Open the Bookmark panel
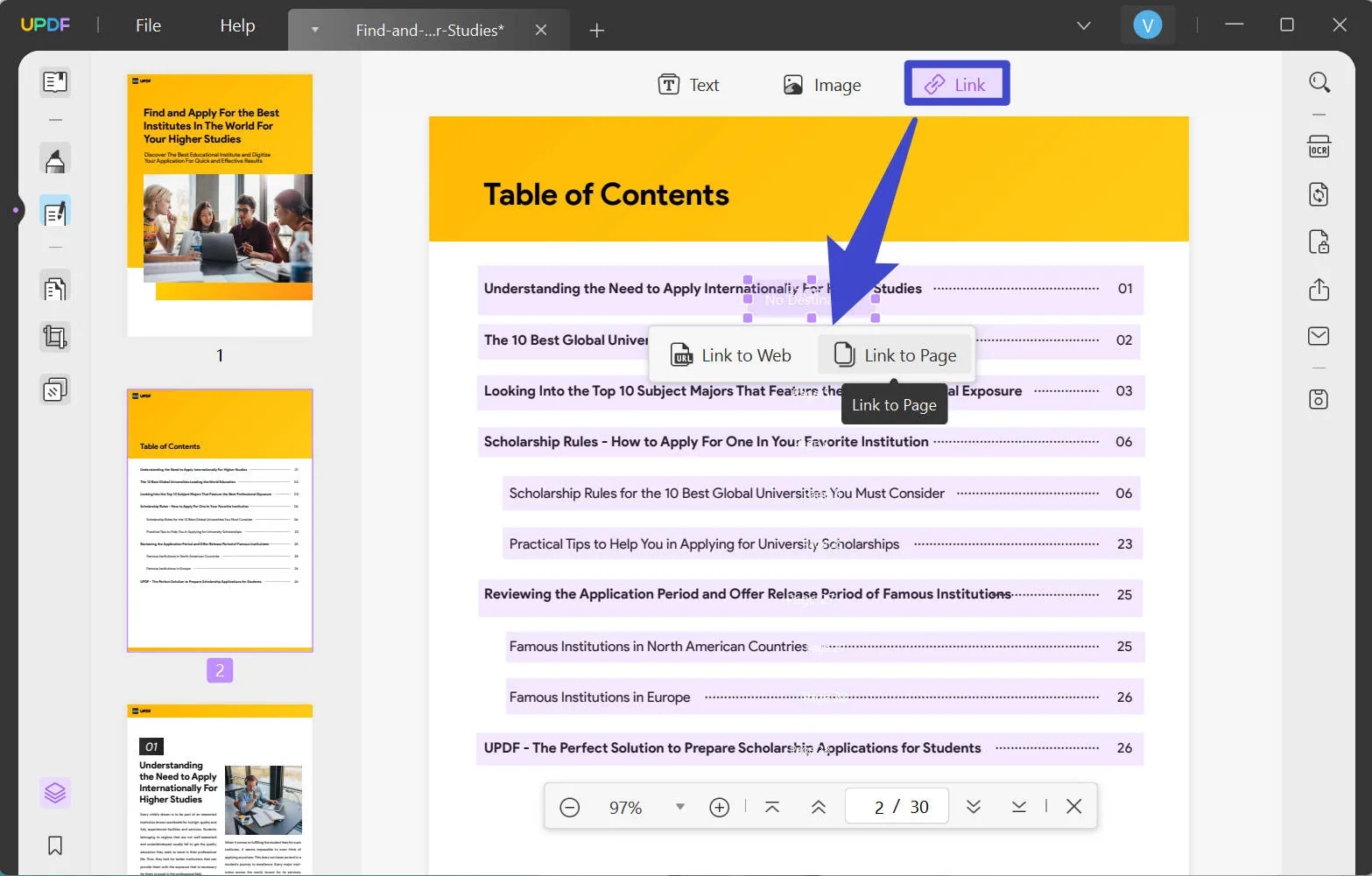 point(55,845)
